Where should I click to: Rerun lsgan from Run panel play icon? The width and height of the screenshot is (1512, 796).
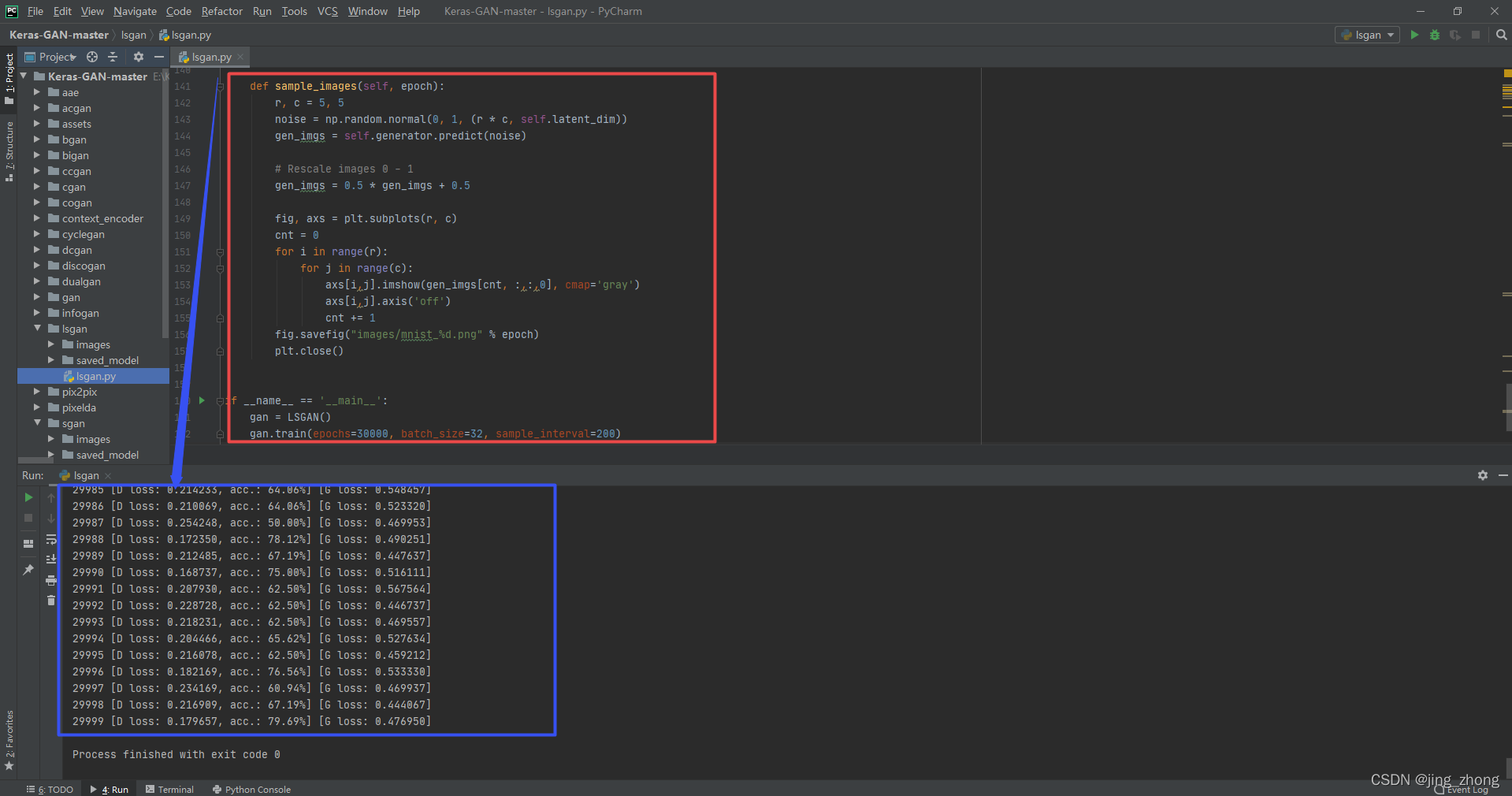28,497
